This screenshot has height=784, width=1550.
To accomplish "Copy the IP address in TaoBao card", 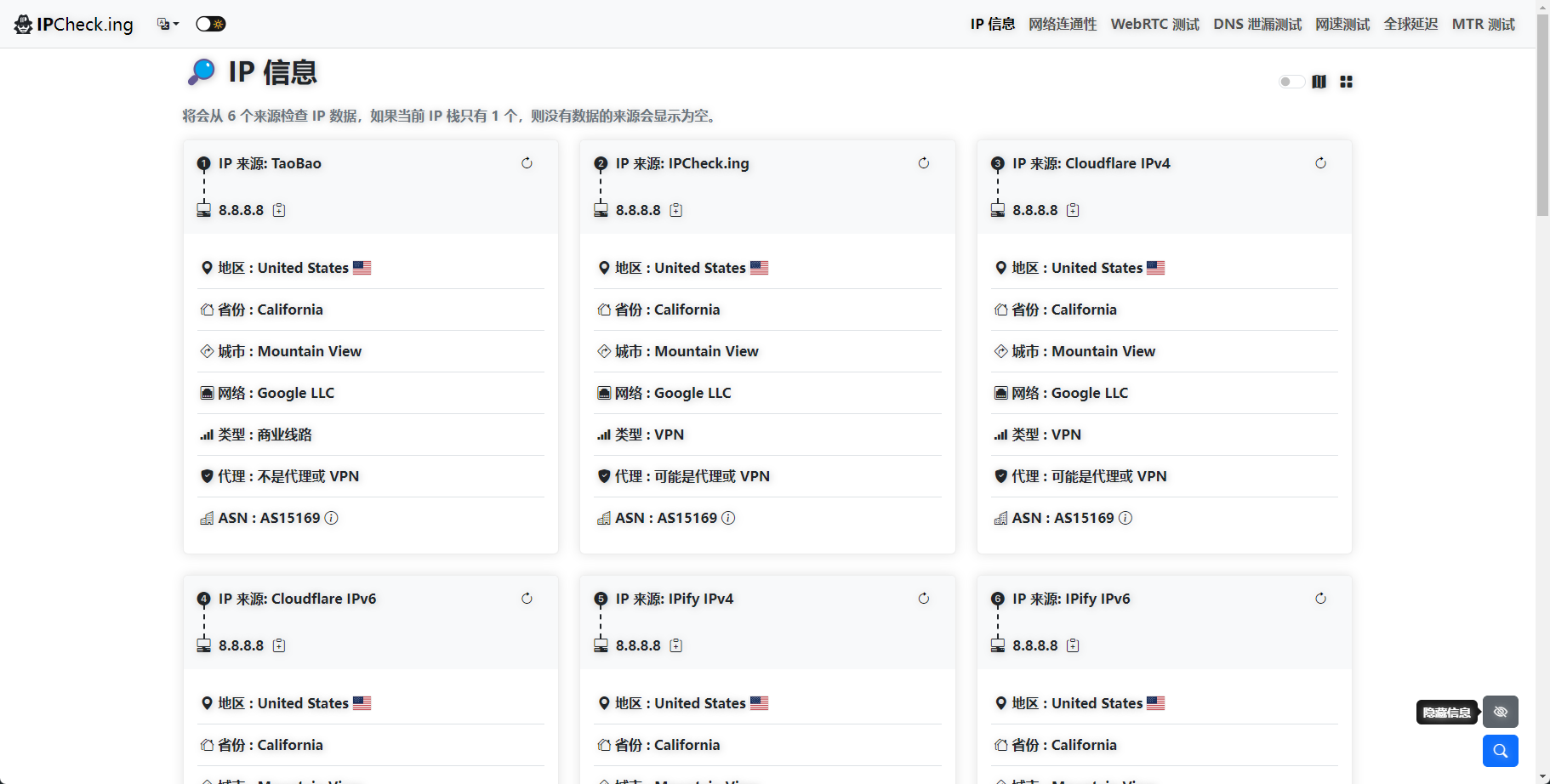I will [279, 210].
